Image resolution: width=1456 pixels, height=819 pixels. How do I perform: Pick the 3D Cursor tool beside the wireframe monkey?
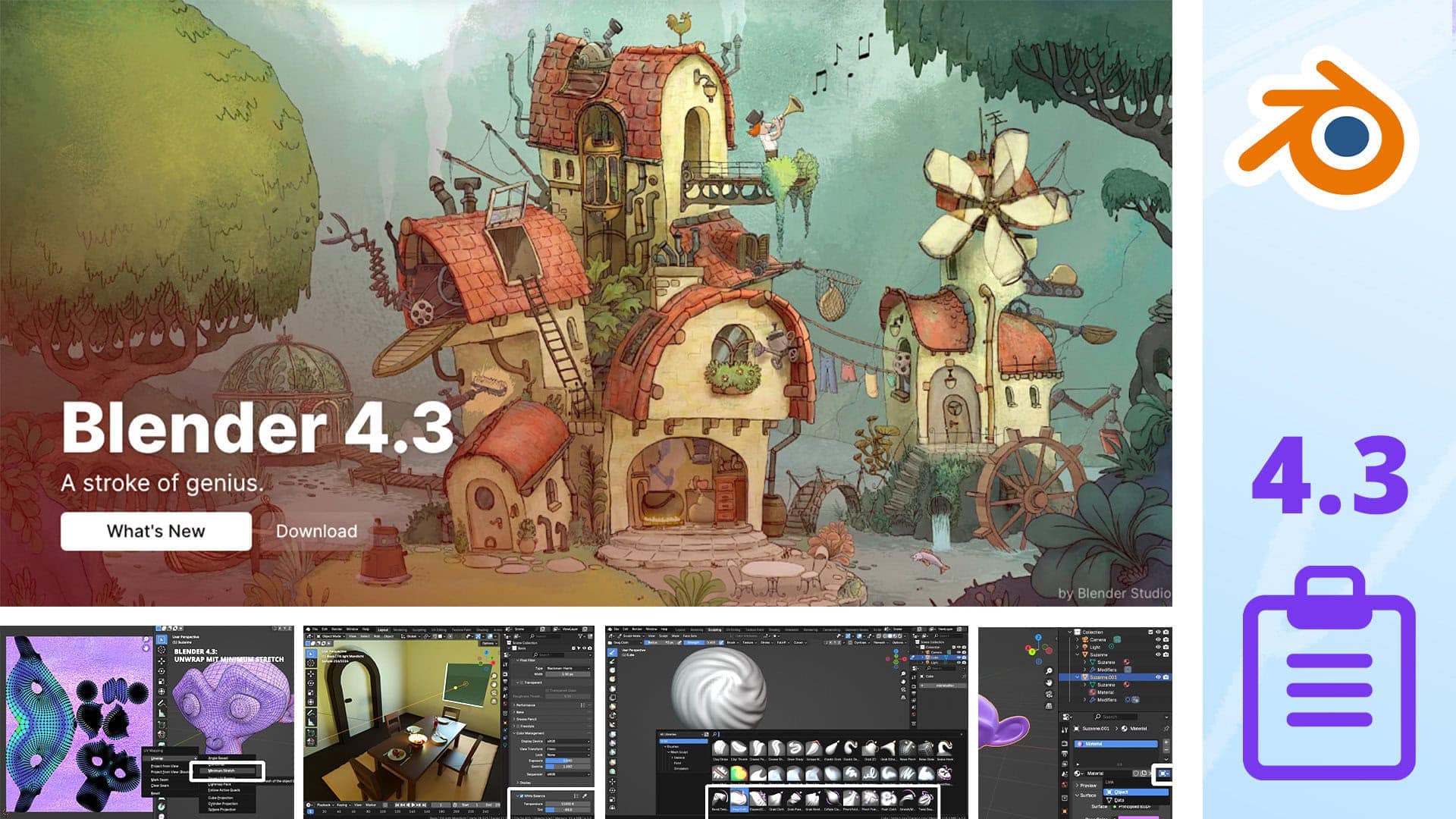(162, 651)
